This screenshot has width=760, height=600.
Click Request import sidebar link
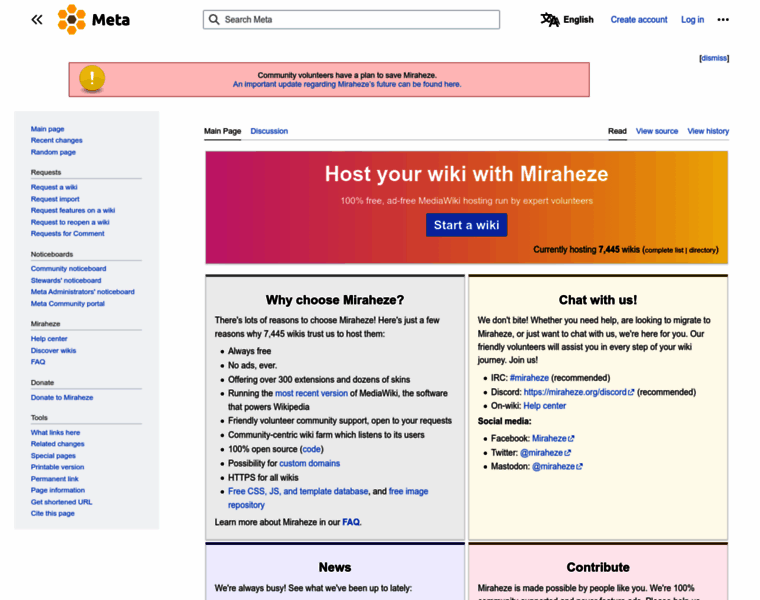tap(55, 199)
